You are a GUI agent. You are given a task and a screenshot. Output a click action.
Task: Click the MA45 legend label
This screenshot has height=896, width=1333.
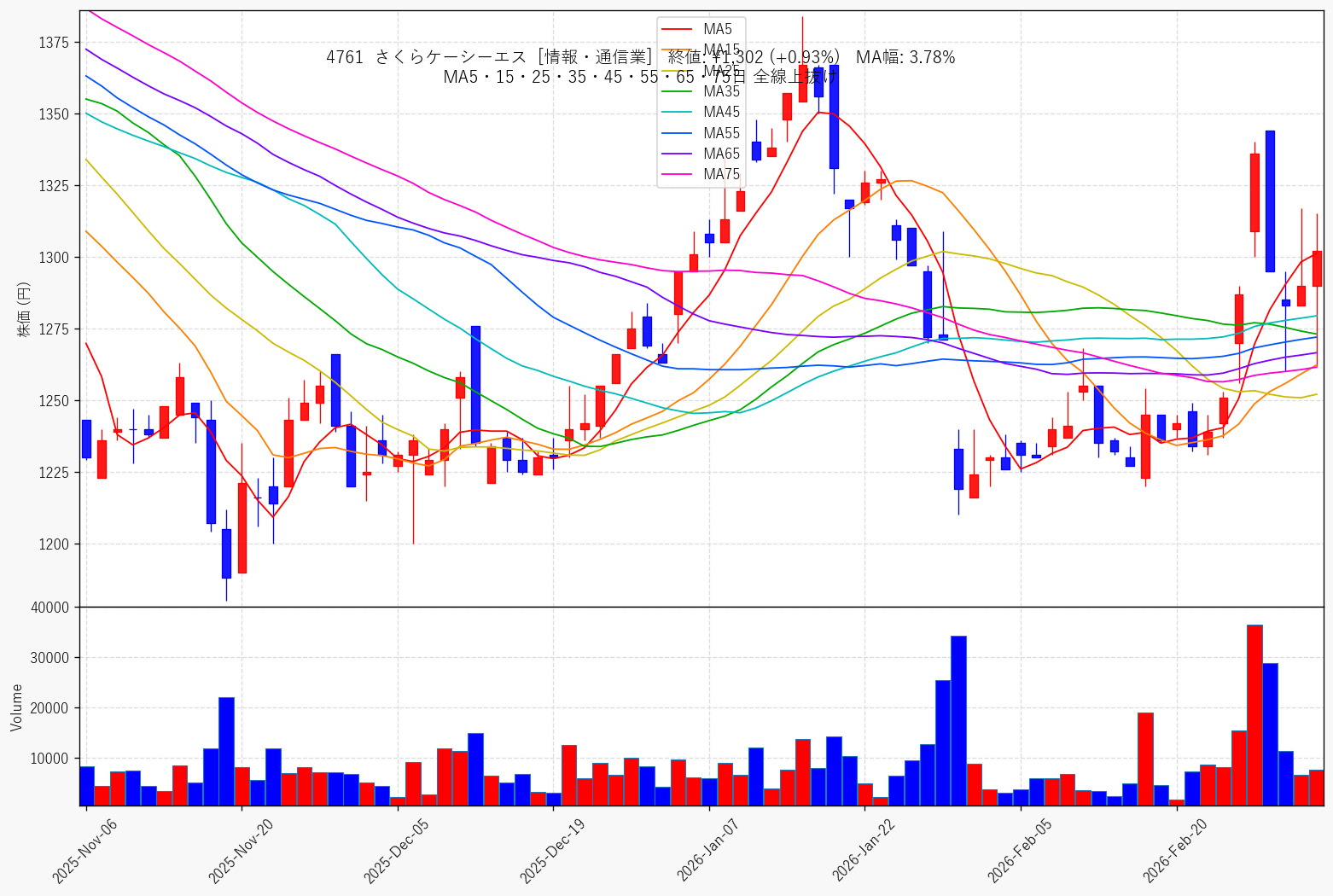click(722, 112)
